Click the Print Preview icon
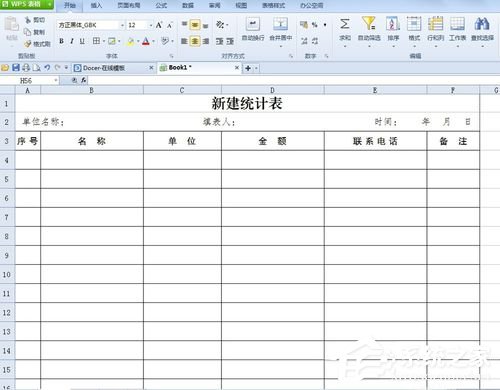This screenshot has height=390, width=500. coord(37,68)
